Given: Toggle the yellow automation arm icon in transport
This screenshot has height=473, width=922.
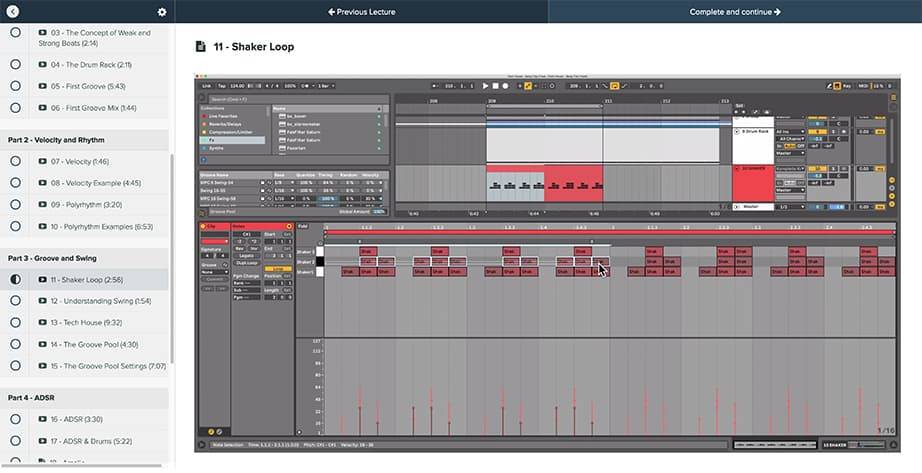Looking at the screenshot, I should pos(527,86).
